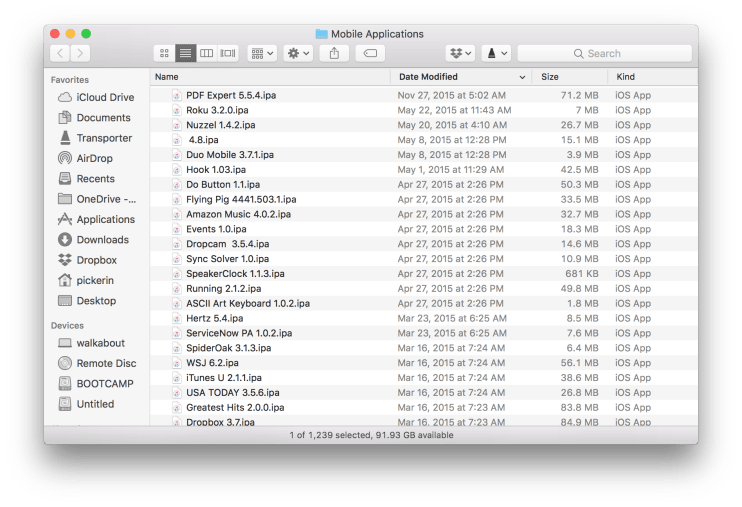
Task: Select file USA TODAY 3.5.6.ipa
Action: click(424, 392)
